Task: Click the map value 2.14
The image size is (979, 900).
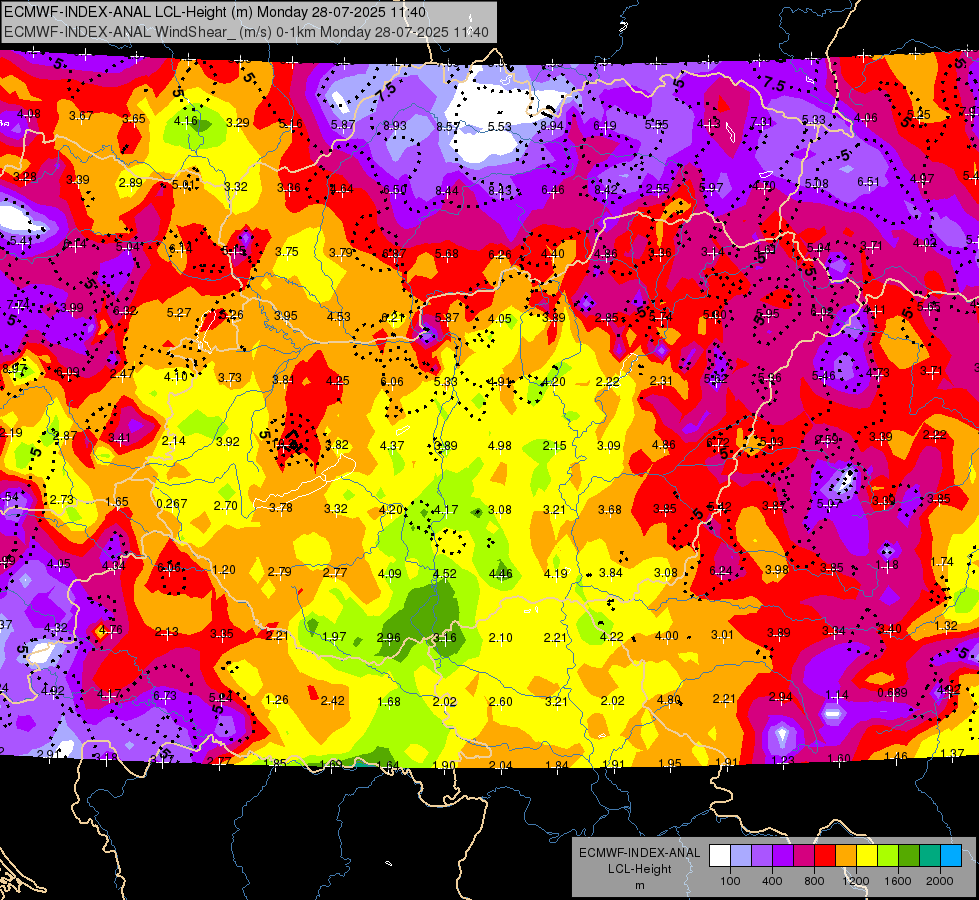Action: point(174,441)
